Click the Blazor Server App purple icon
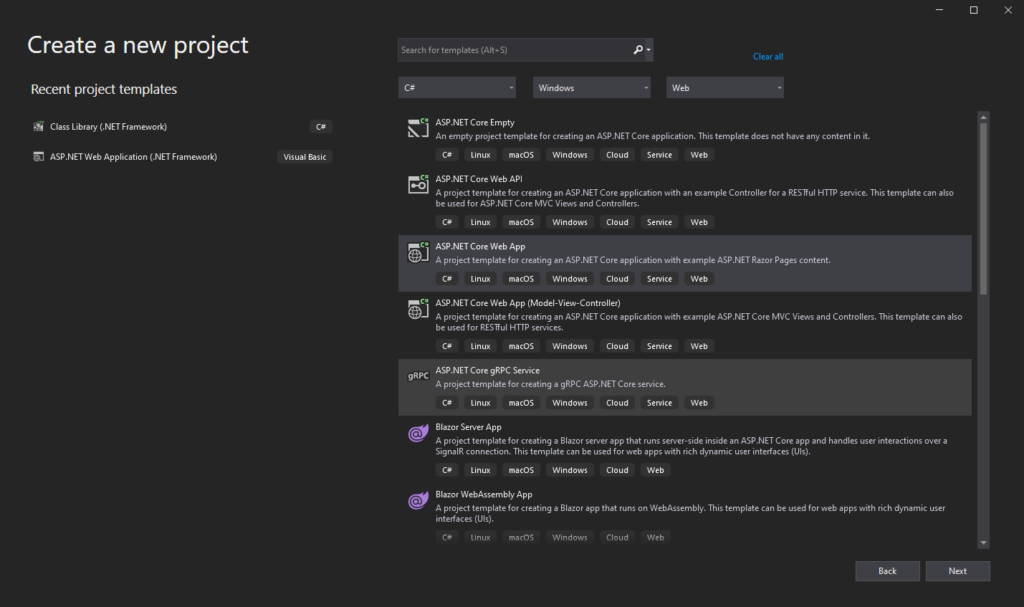1024x607 pixels. click(418, 433)
